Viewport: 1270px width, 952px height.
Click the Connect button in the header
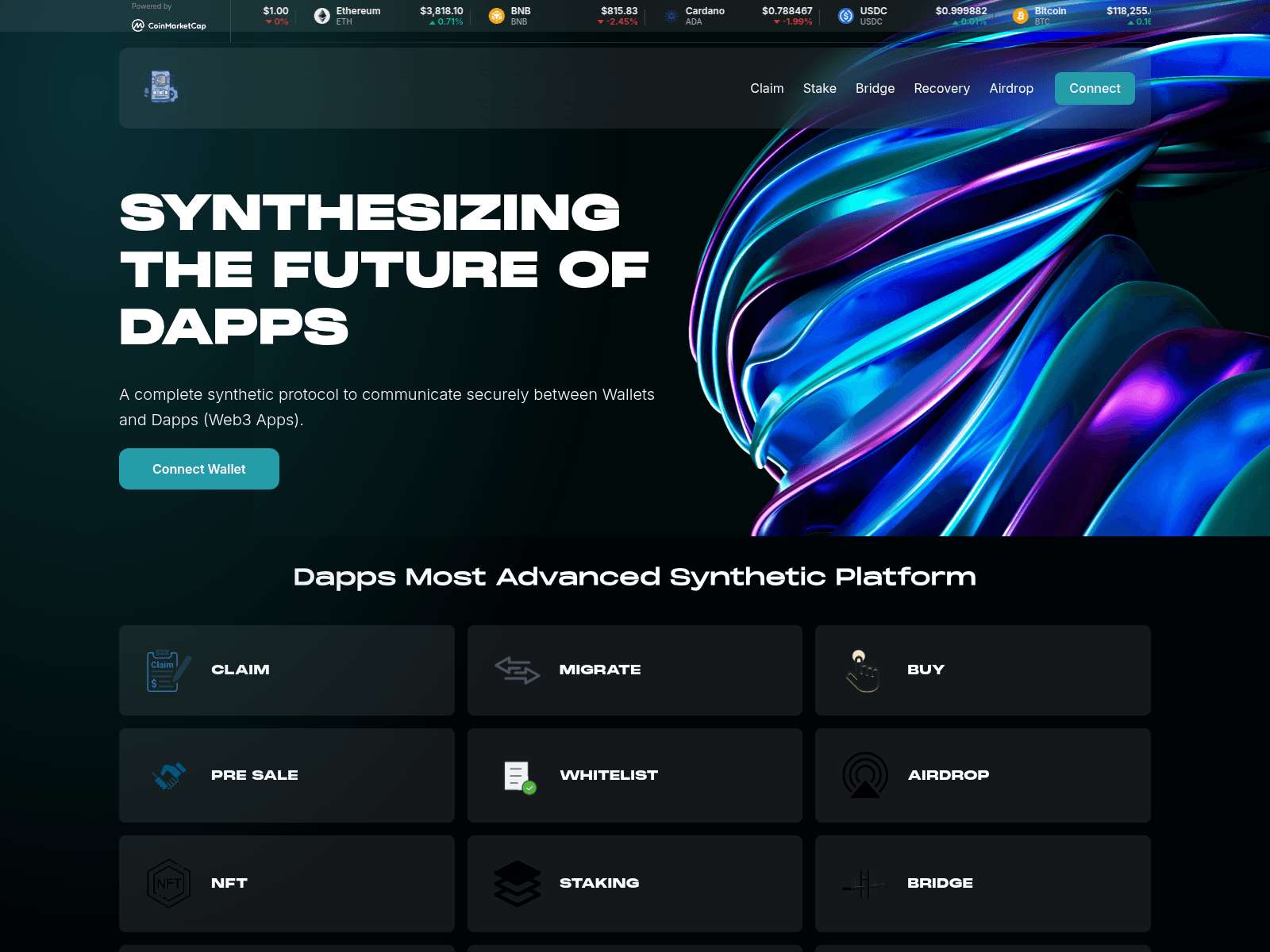click(x=1095, y=88)
